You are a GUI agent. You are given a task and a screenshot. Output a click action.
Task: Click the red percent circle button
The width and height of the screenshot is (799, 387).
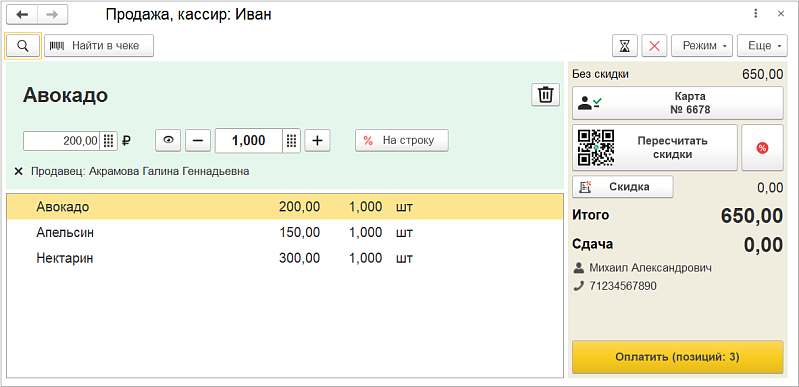click(762, 147)
